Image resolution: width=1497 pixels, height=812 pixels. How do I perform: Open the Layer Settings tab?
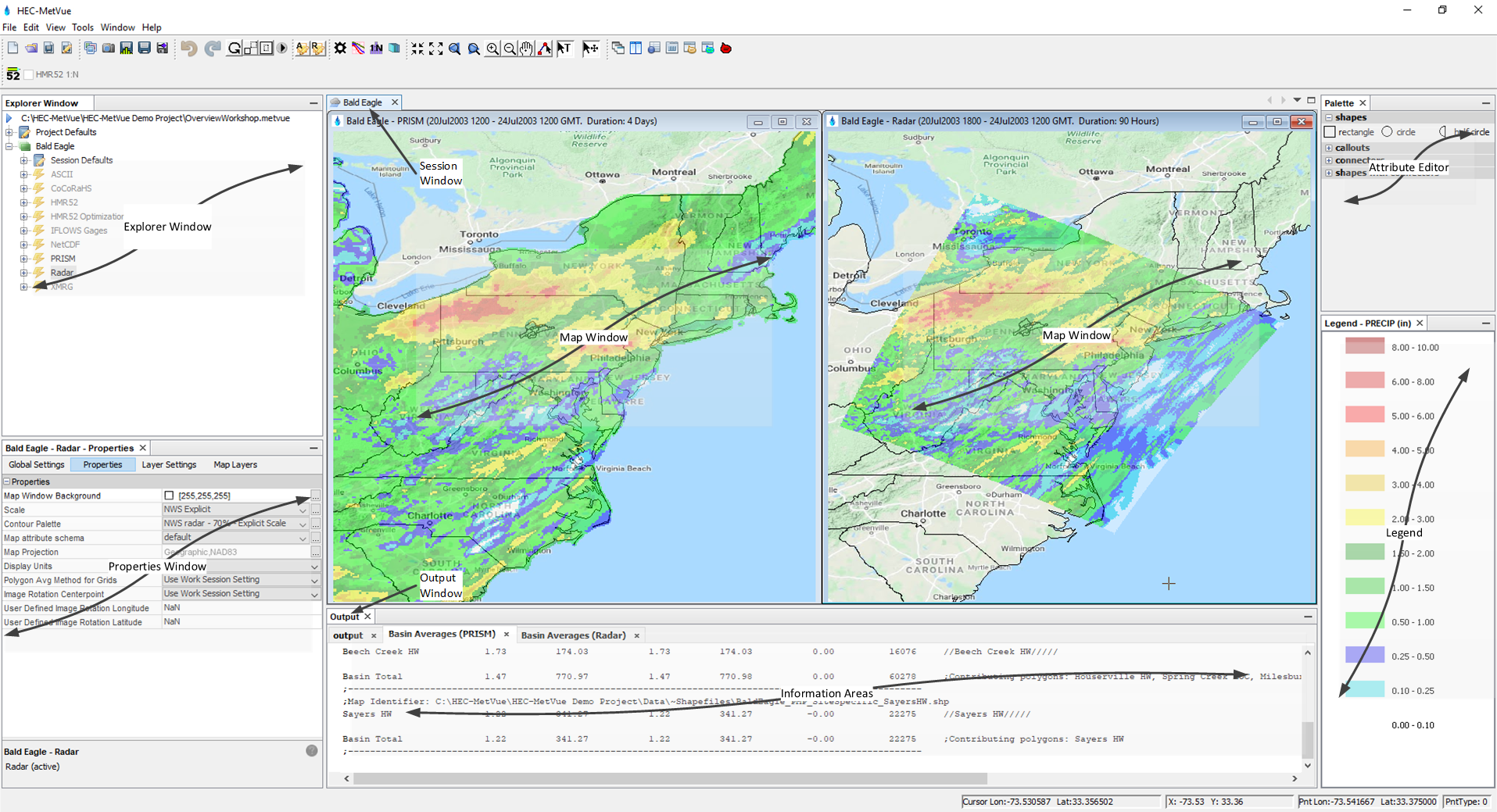tap(169, 465)
